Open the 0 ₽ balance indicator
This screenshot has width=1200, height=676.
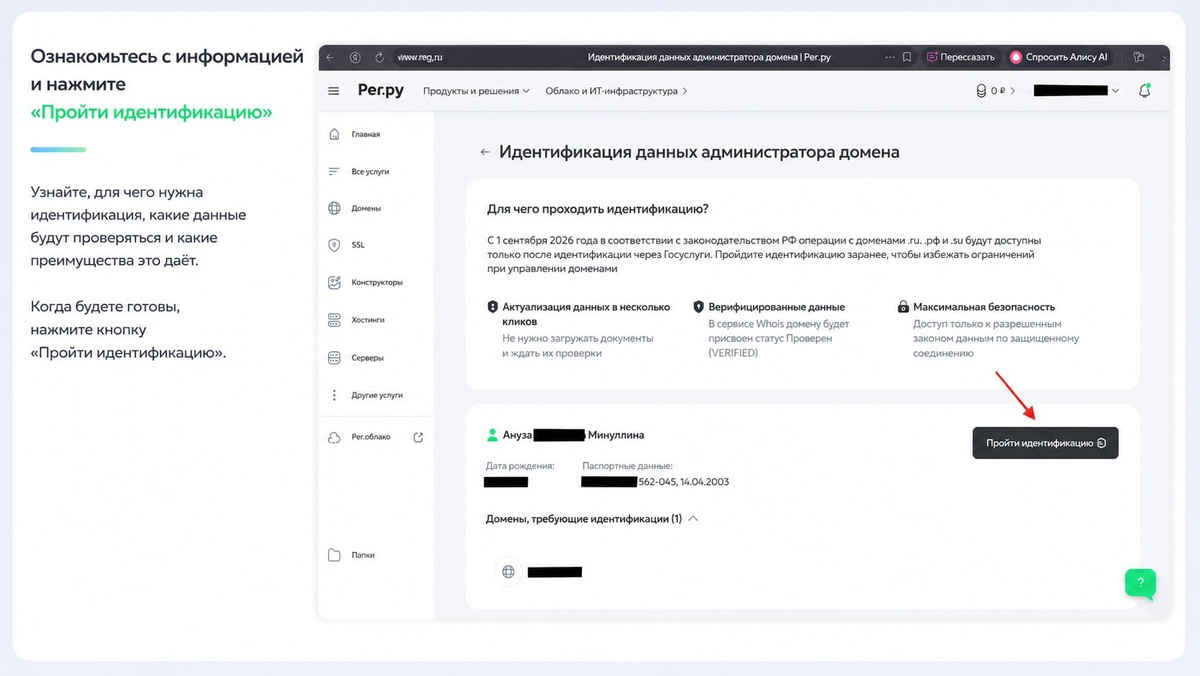[x=995, y=91]
